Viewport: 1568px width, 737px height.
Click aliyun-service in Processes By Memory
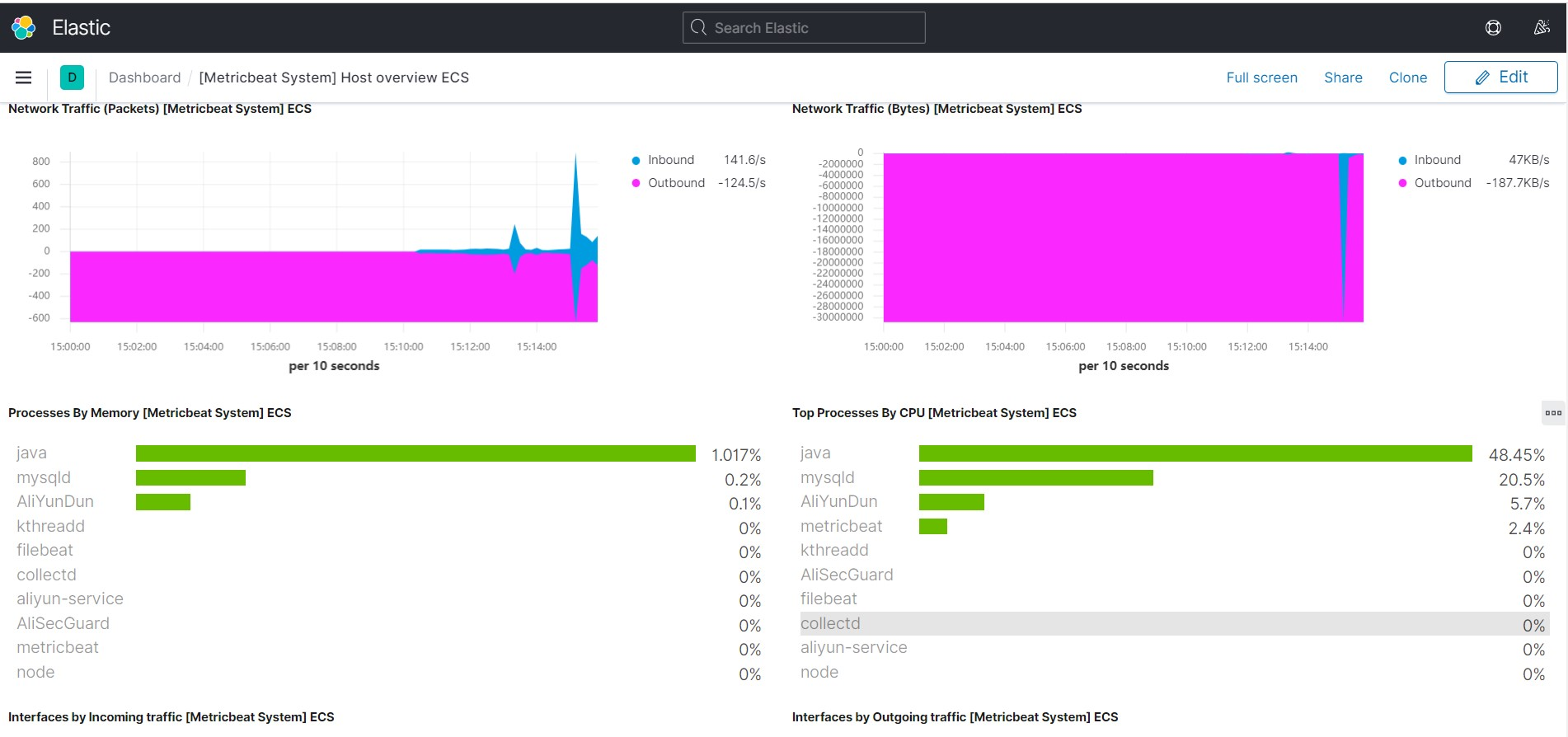pos(70,599)
